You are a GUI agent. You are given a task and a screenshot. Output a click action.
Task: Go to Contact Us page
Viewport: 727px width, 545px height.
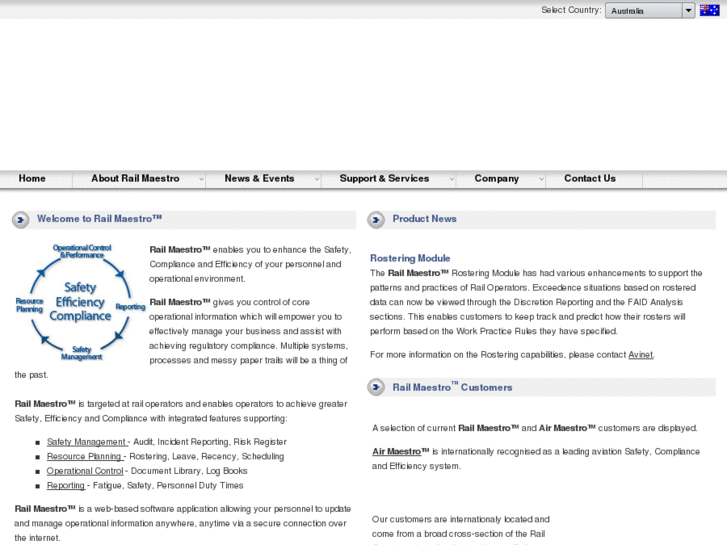pos(590,179)
